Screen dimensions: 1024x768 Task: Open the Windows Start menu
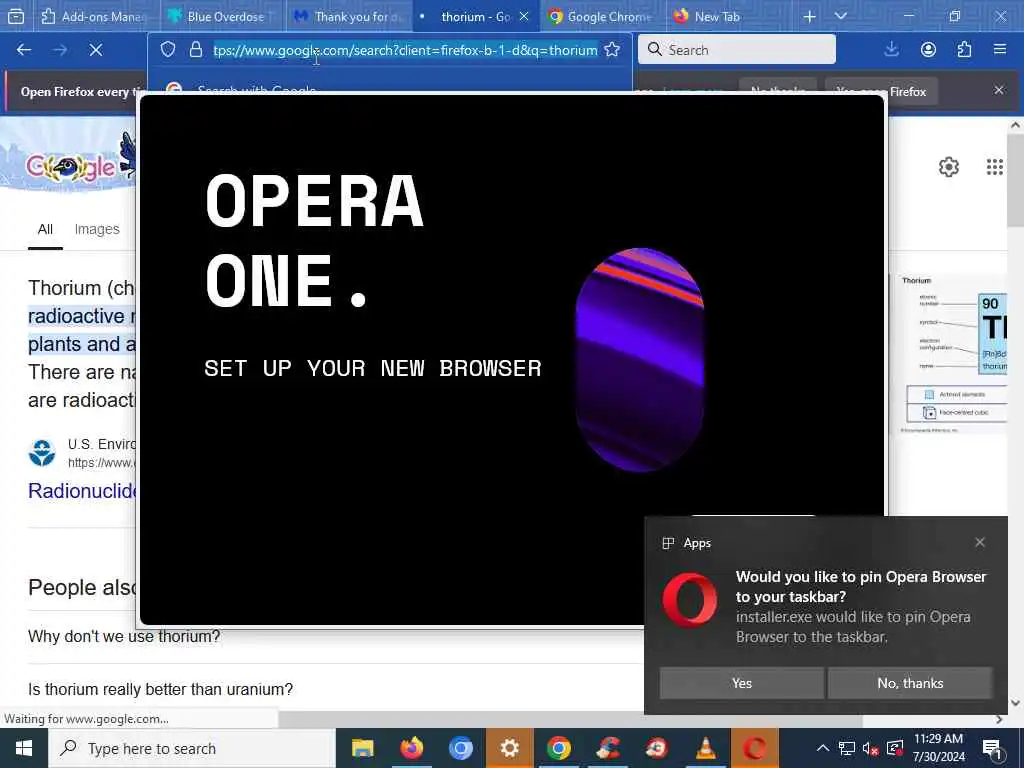24,748
